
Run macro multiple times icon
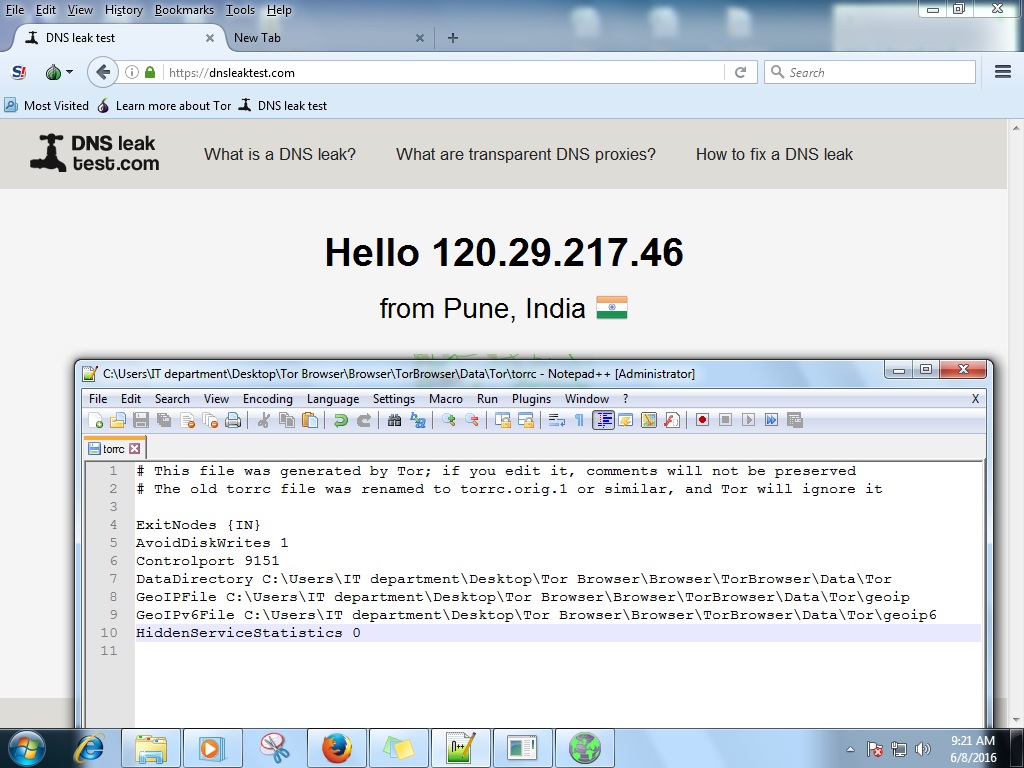point(771,420)
